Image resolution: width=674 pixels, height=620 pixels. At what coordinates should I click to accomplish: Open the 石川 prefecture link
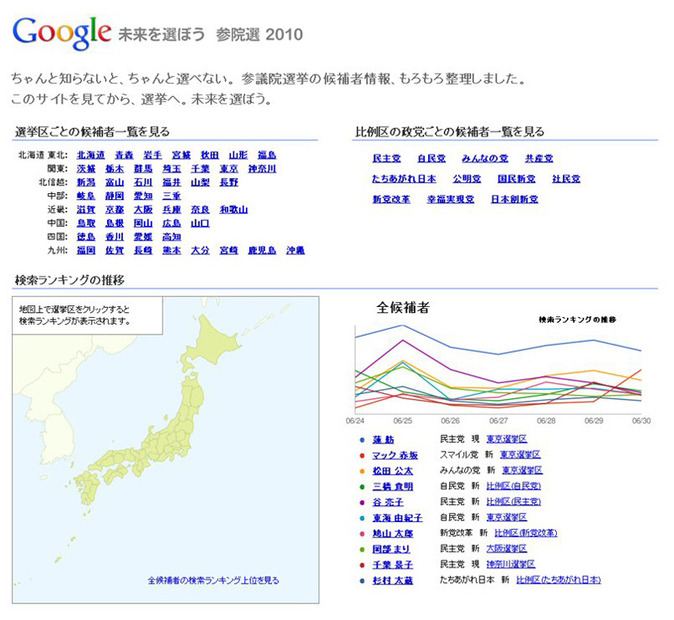click(x=143, y=183)
